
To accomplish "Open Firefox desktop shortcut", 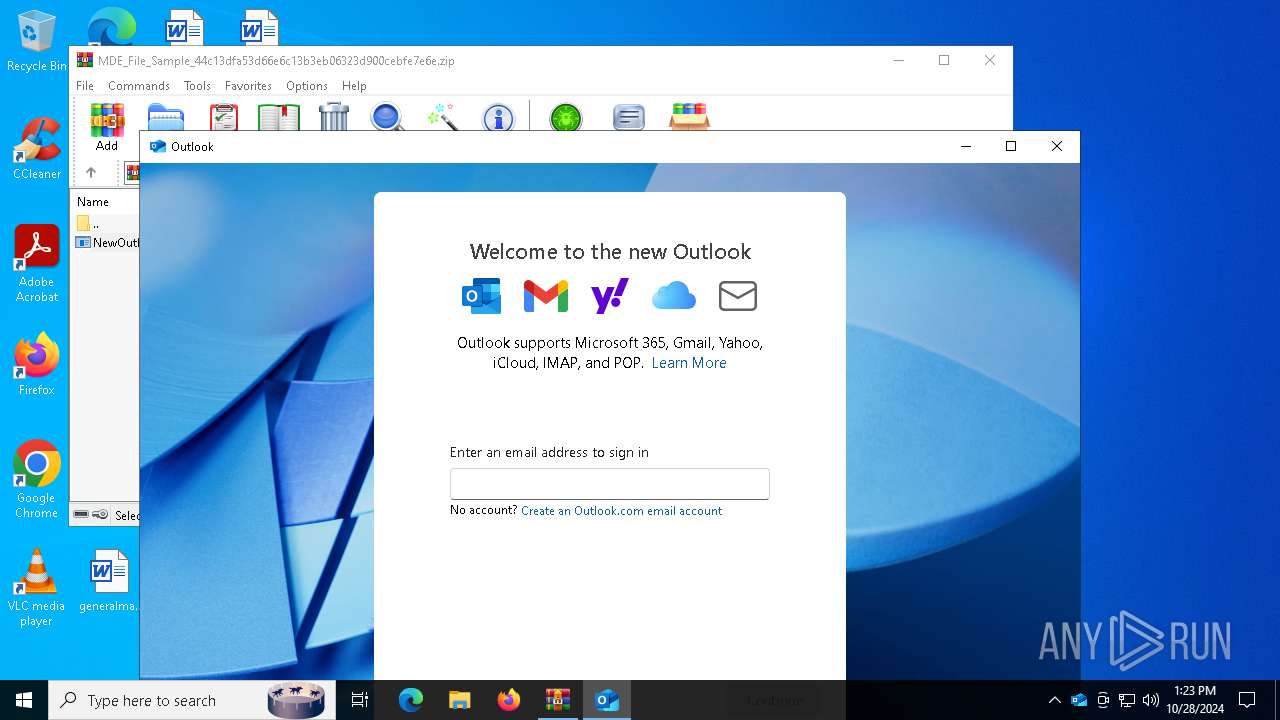I will tap(37, 365).
